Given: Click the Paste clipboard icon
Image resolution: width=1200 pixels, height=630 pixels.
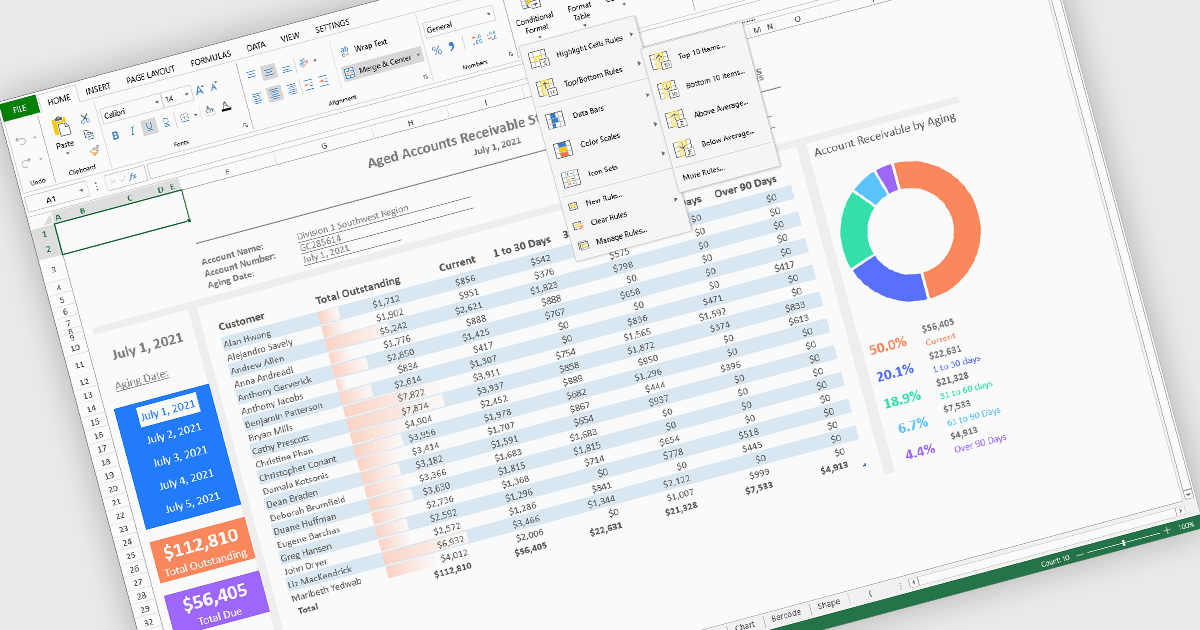Looking at the screenshot, I should pyautogui.click(x=60, y=128).
